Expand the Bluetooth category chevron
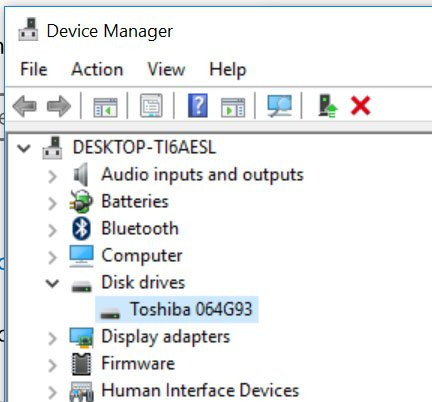 [x=52, y=230]
